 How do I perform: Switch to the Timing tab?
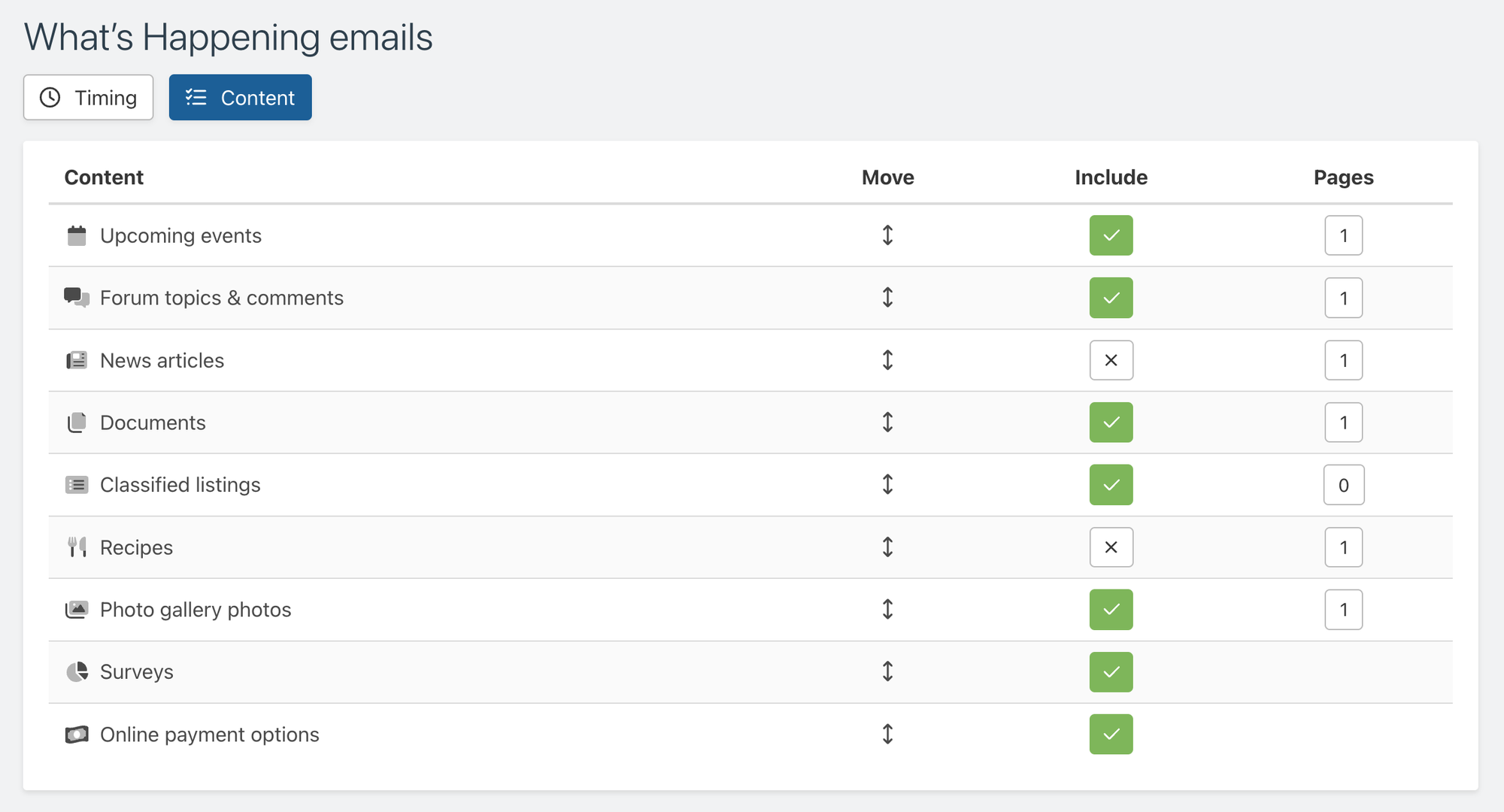[x=88, y=97]
